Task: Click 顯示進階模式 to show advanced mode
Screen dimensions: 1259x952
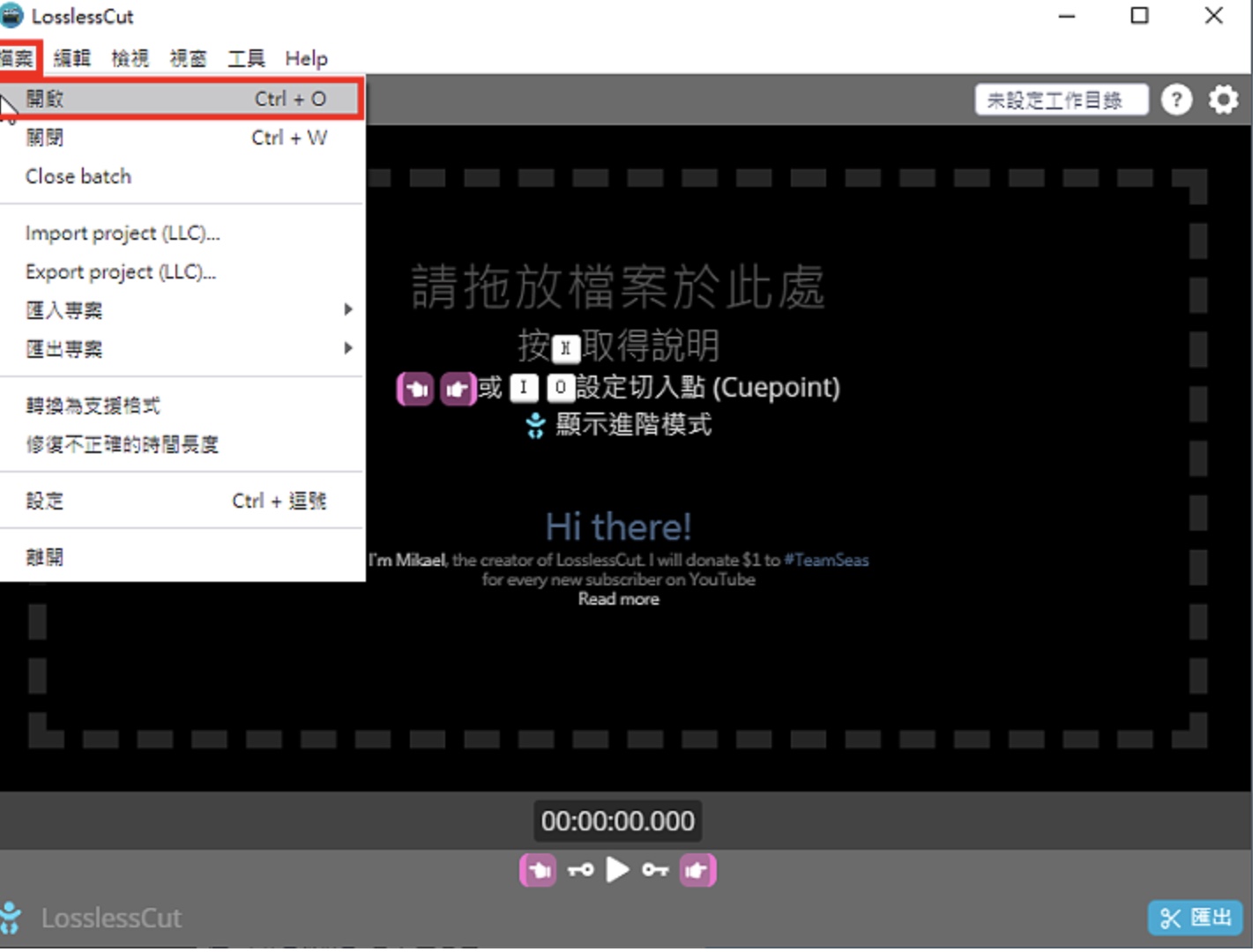Action: tap(633, 425)
